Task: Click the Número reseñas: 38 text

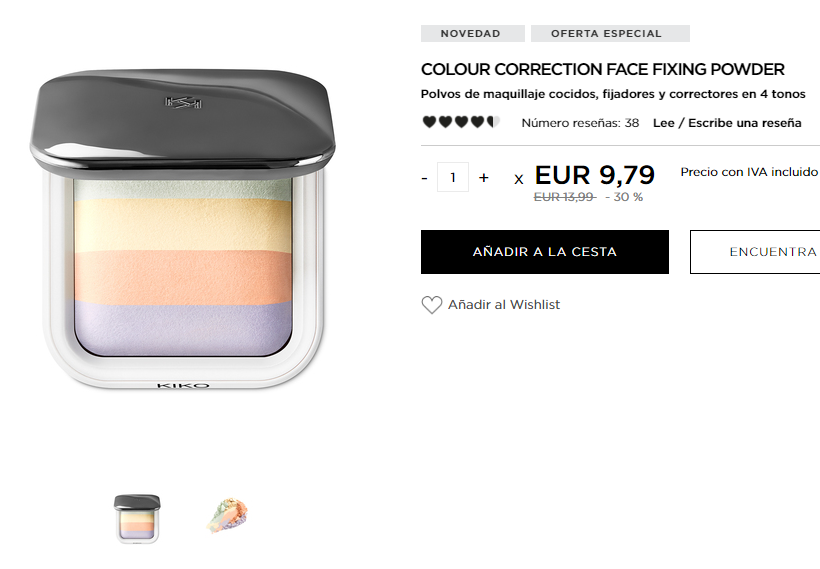Action: [x=580, y=123]
